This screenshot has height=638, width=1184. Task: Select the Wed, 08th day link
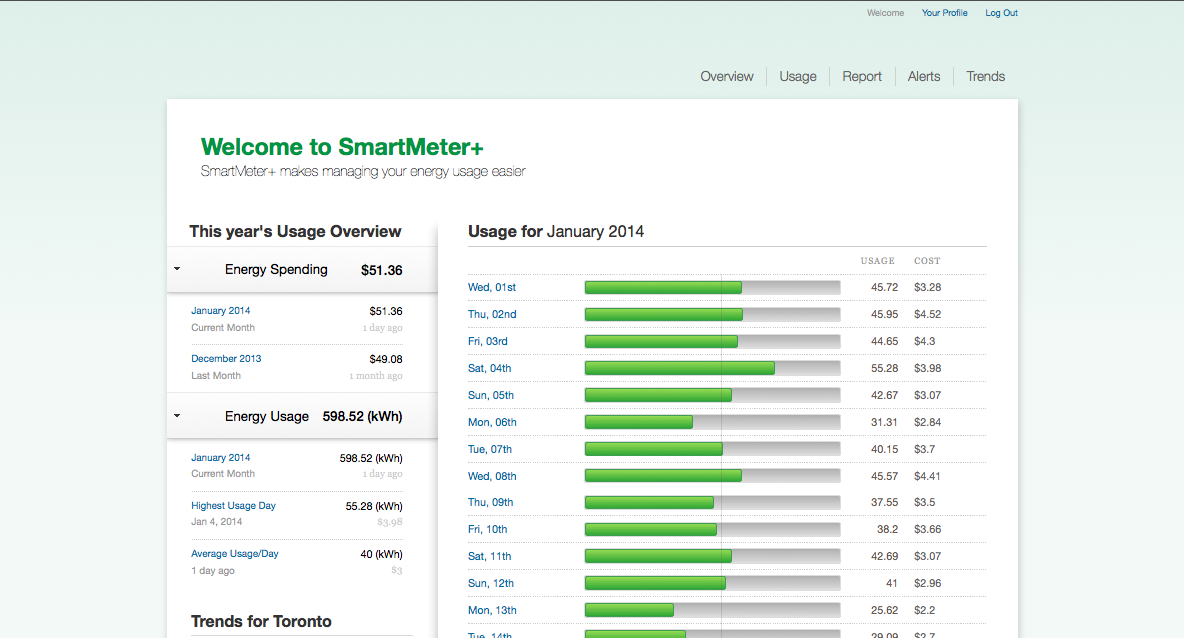492,476
